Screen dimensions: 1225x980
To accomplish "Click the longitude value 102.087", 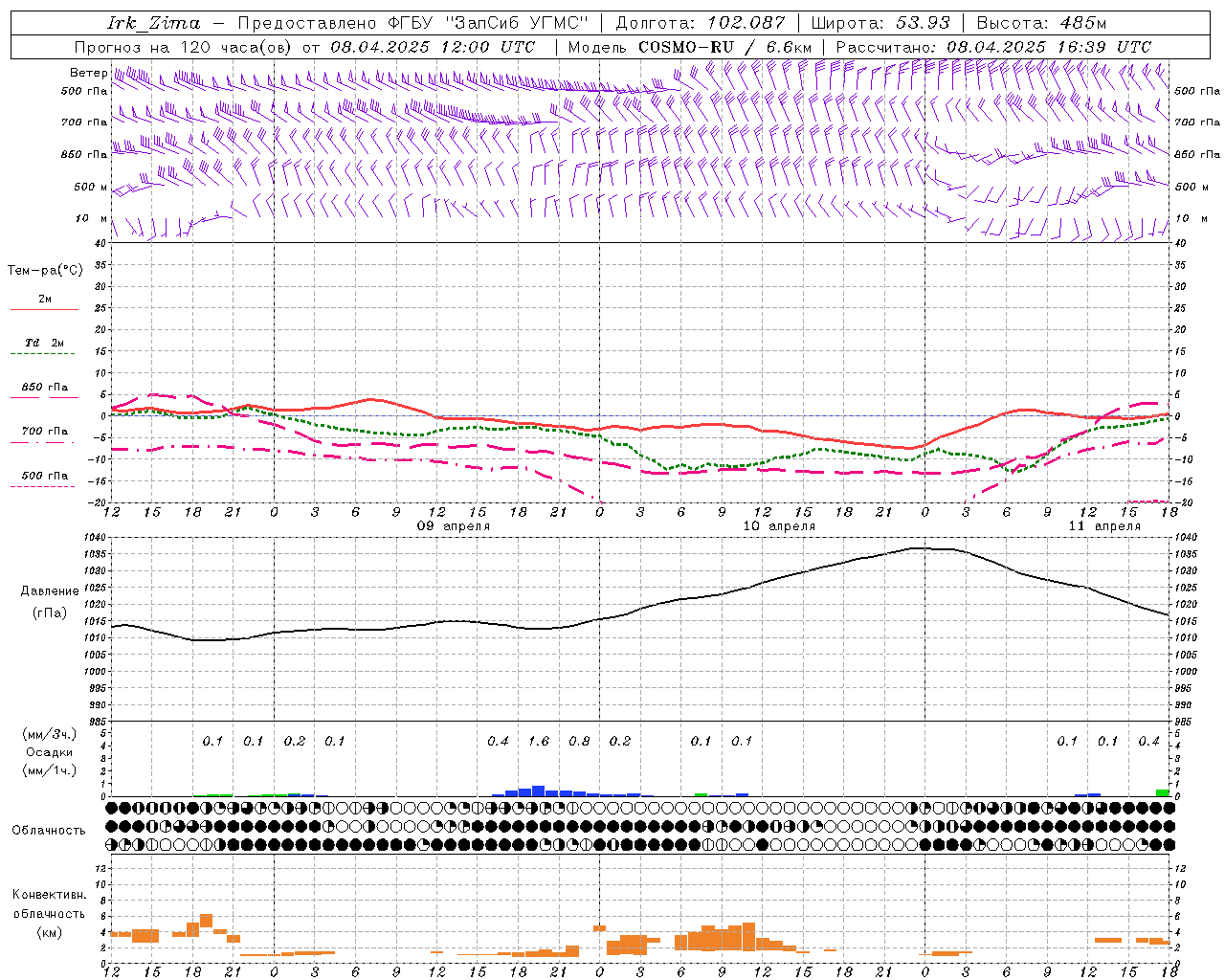I will [x=746, y=23].
